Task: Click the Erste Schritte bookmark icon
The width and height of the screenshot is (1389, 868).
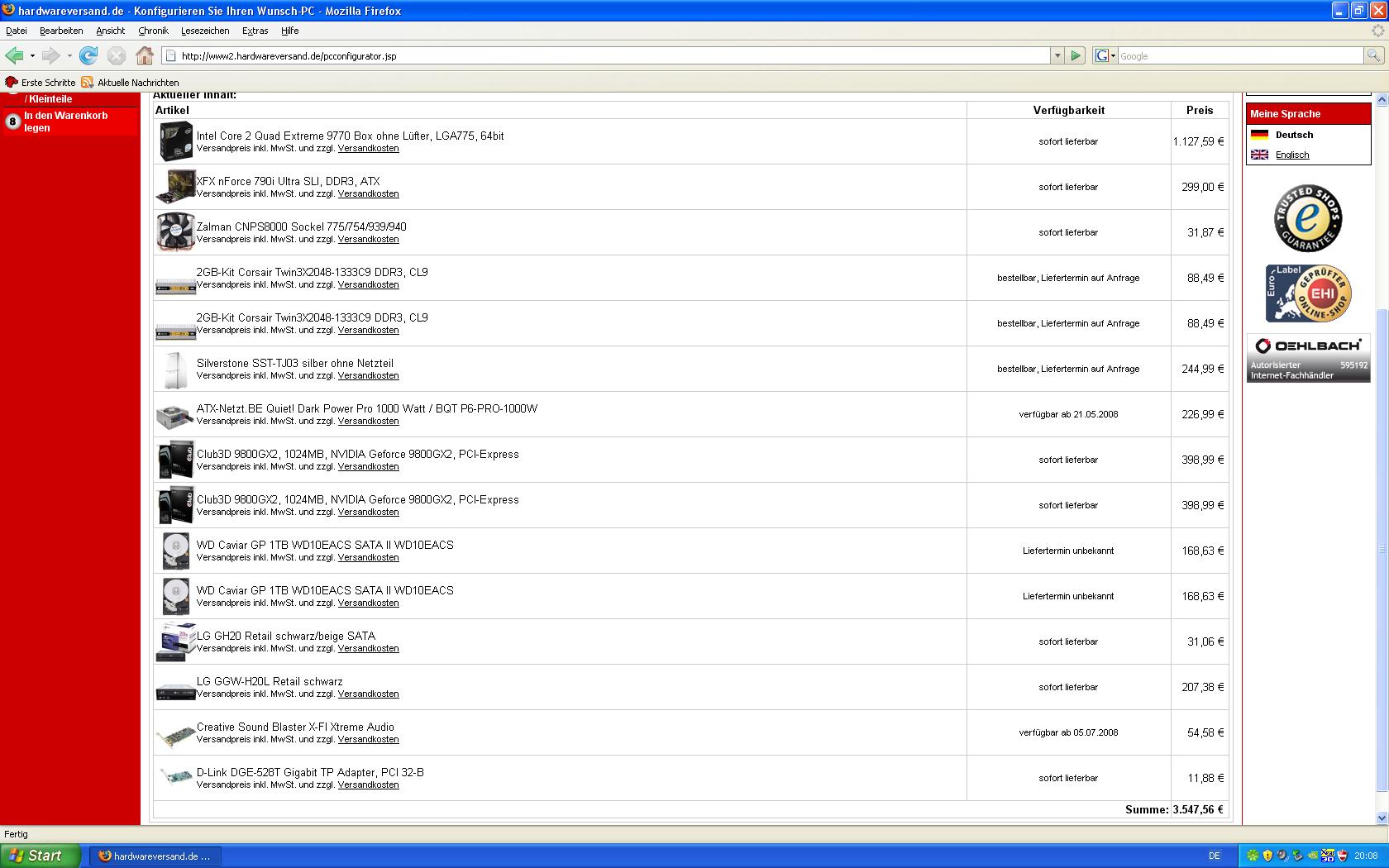Action: (x=12, y=82)
